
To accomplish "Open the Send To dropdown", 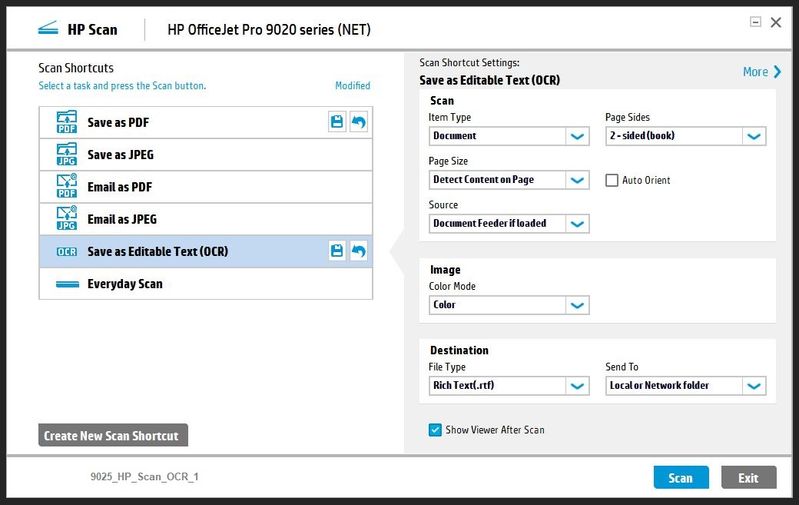I will click(754, 386).
